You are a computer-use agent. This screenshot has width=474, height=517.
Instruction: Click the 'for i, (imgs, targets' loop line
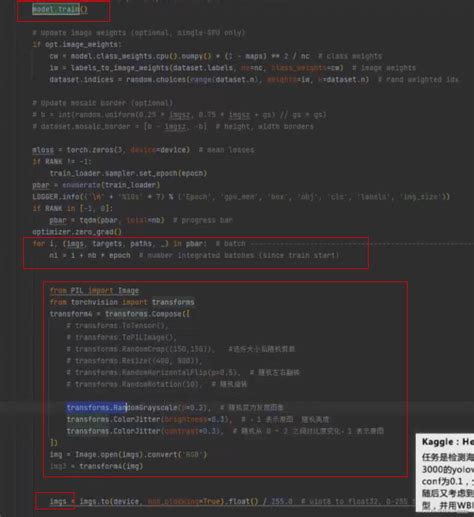tap(139, 244)
